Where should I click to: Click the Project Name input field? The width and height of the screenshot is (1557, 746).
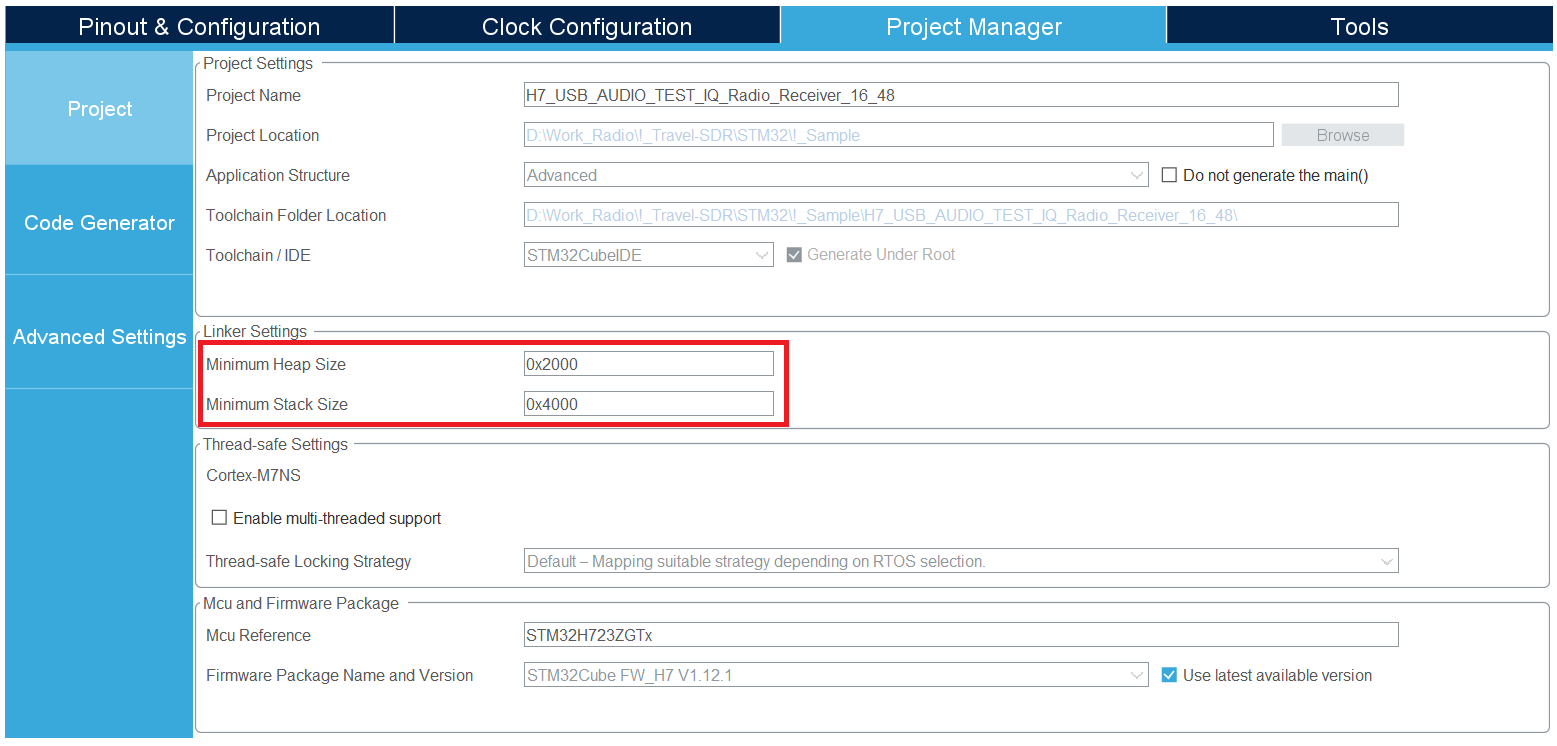[x=960, y=95]
